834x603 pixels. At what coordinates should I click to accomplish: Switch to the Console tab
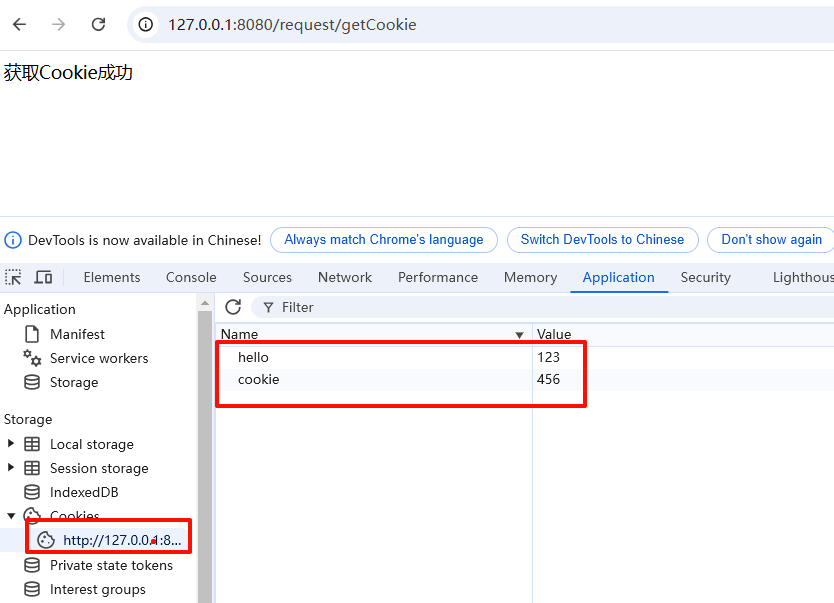(191, 277)
